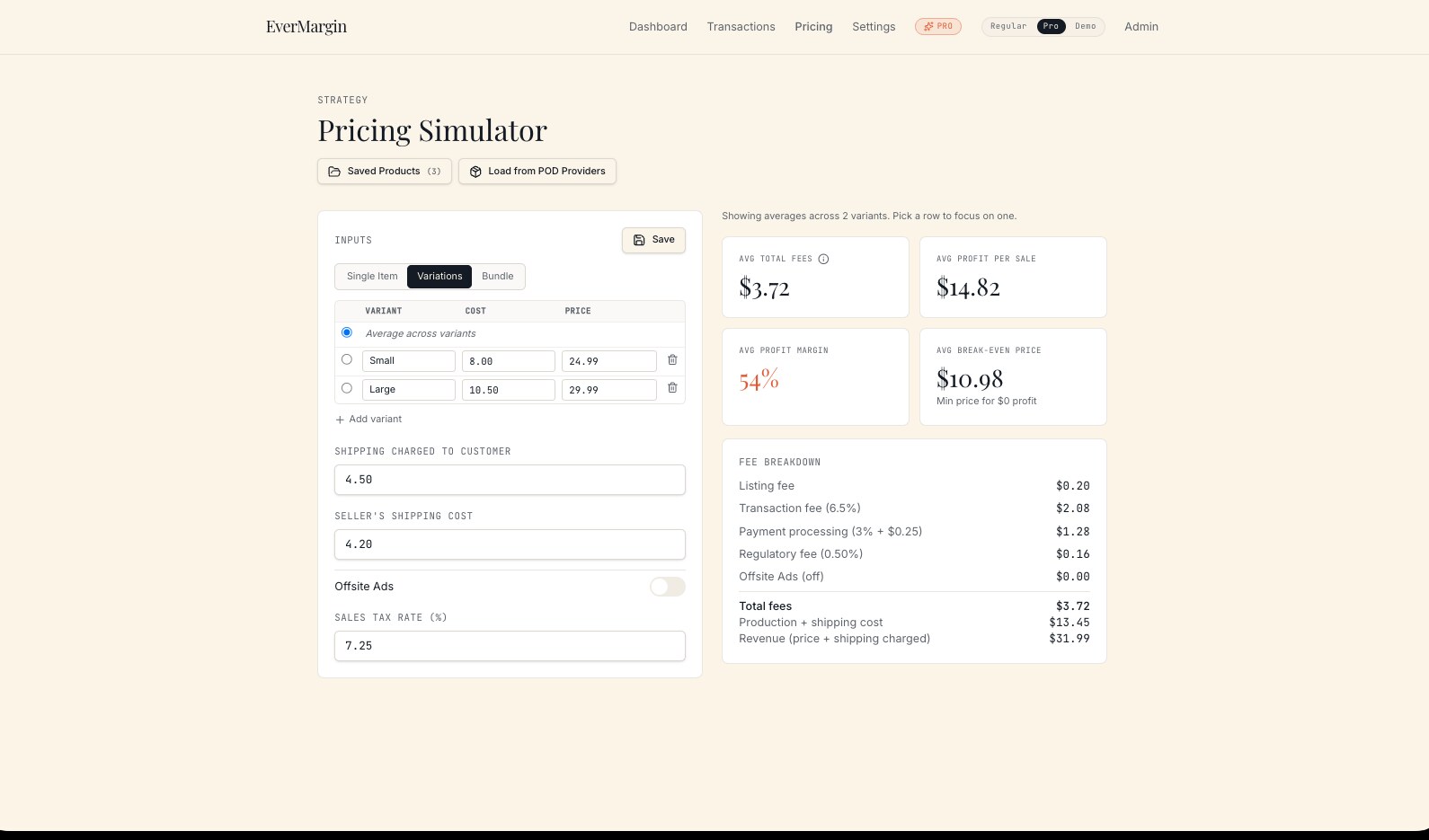Open the Pricing nav item

[813, 27]
